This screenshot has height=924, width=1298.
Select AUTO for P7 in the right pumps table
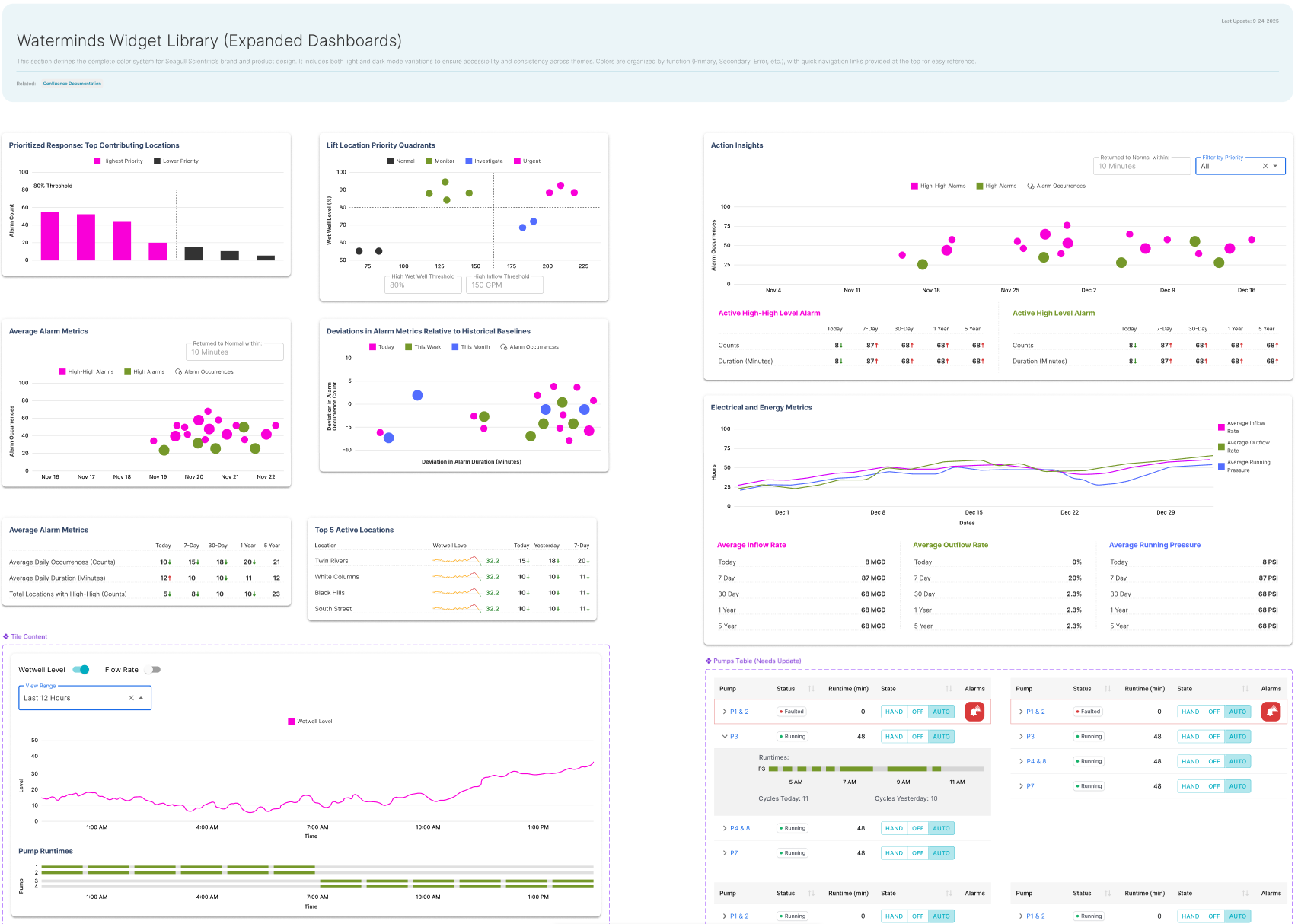click(1237, 786)
